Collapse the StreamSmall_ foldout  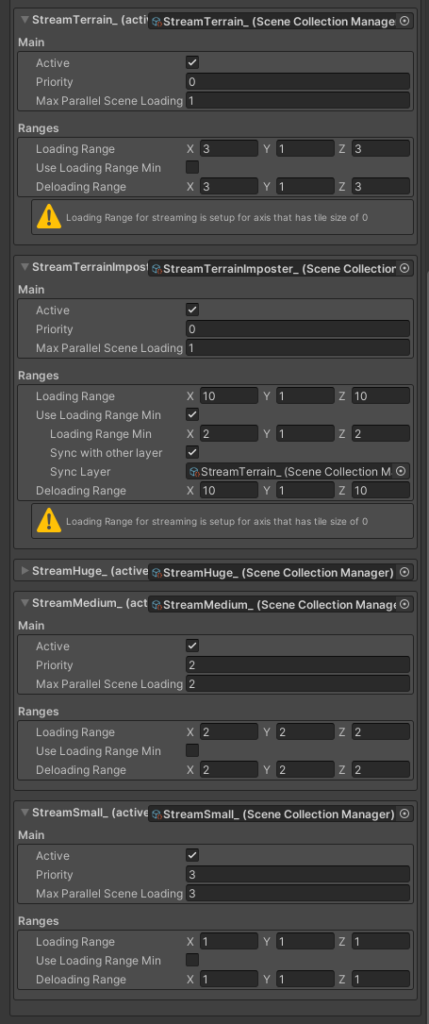click(x=25, y=812)
